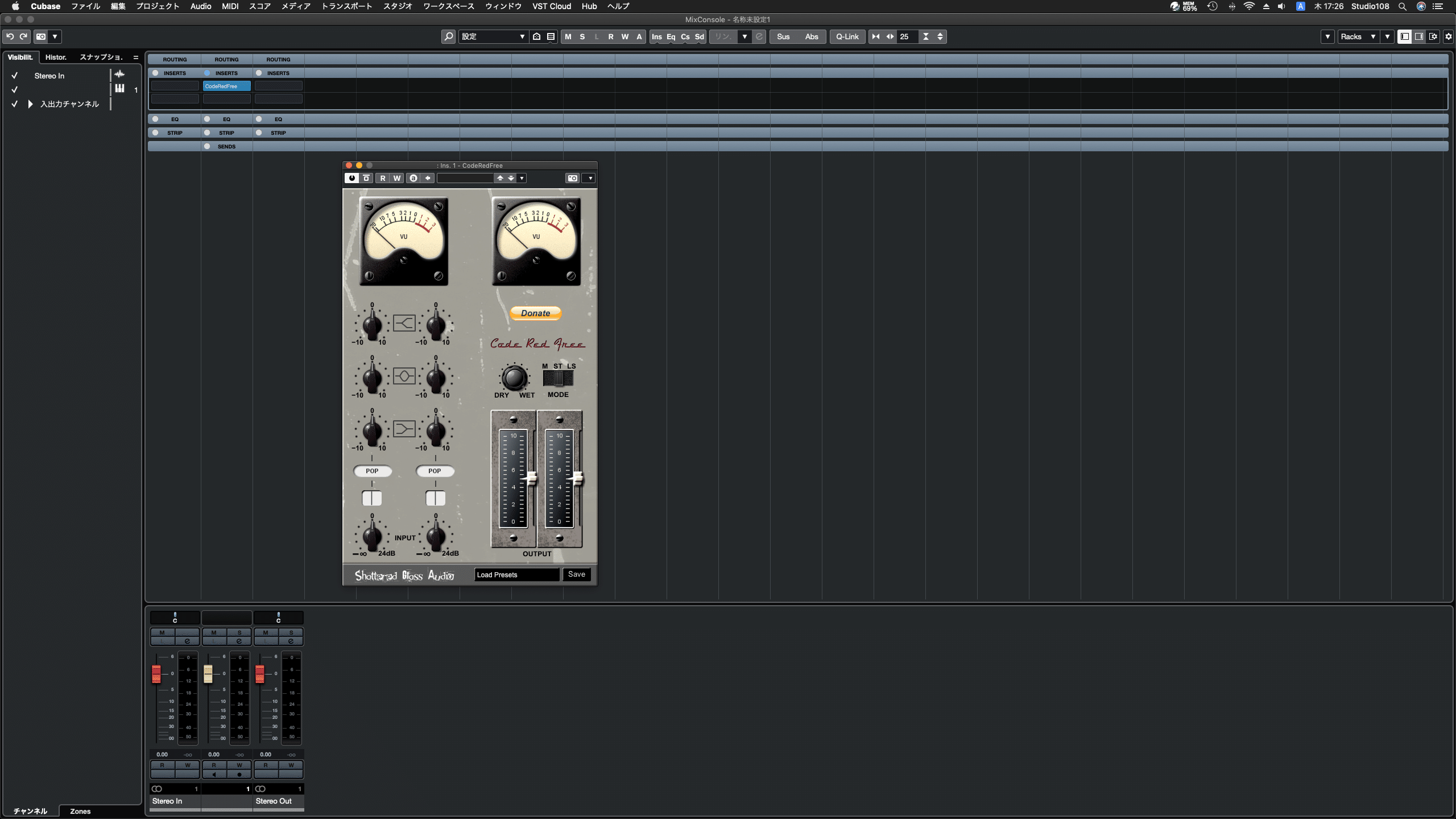Enable Read automation in the plugin header
The image size is (1456, 819).
pos(383,177)
